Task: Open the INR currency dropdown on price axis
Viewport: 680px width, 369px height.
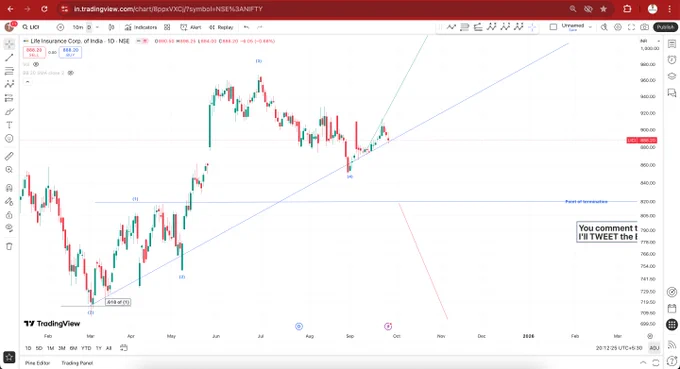Action: pos(650,41)
